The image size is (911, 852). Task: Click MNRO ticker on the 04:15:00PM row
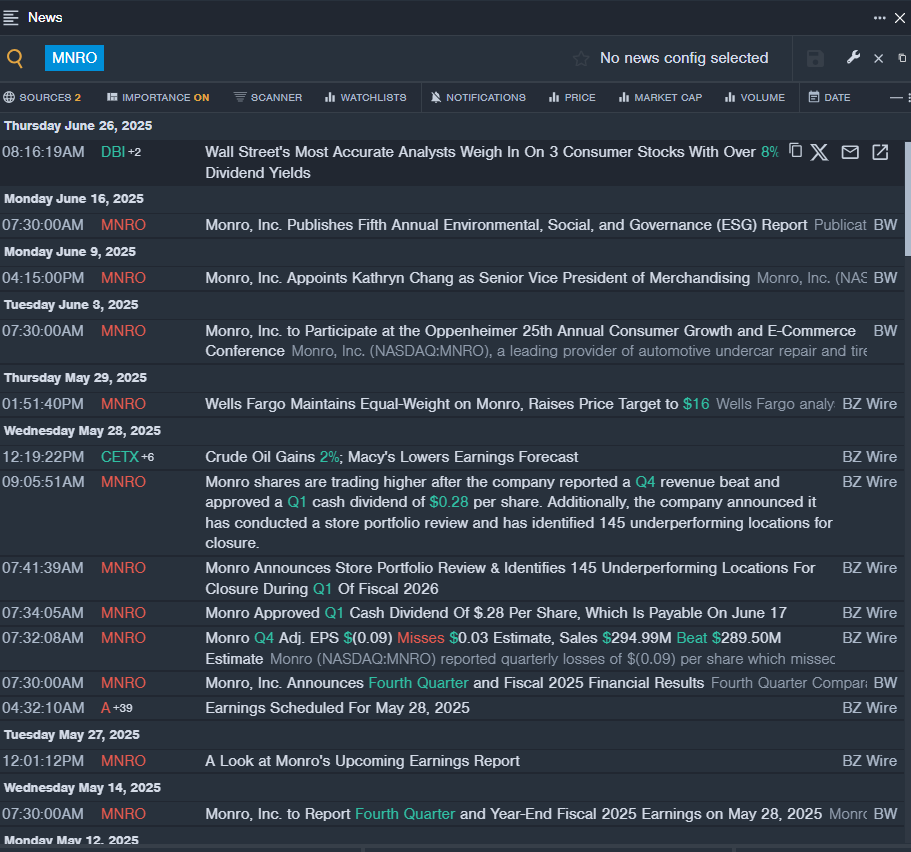click(123, 278)
